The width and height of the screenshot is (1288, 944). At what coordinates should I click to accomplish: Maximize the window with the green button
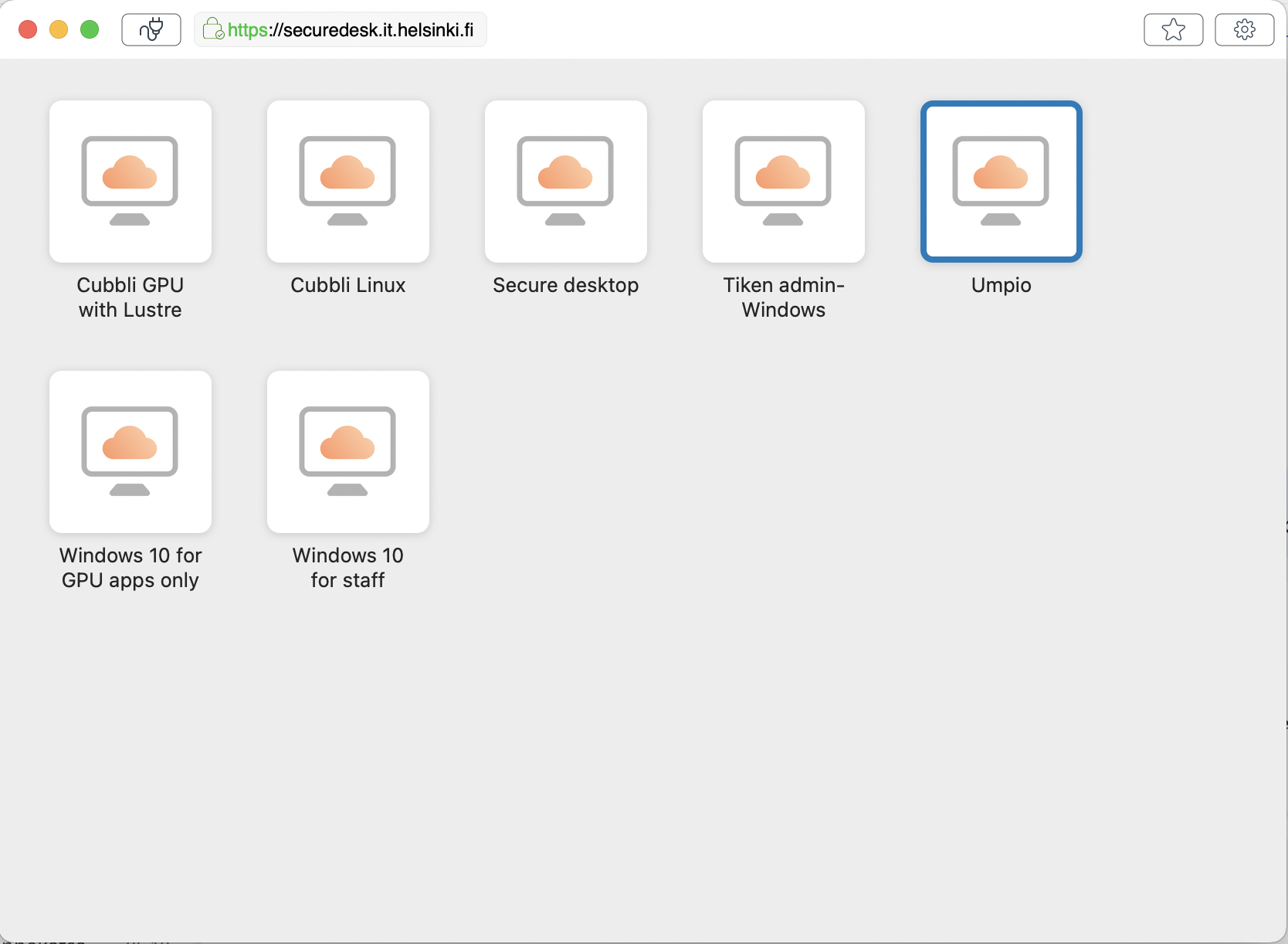[x=90, y=29]
